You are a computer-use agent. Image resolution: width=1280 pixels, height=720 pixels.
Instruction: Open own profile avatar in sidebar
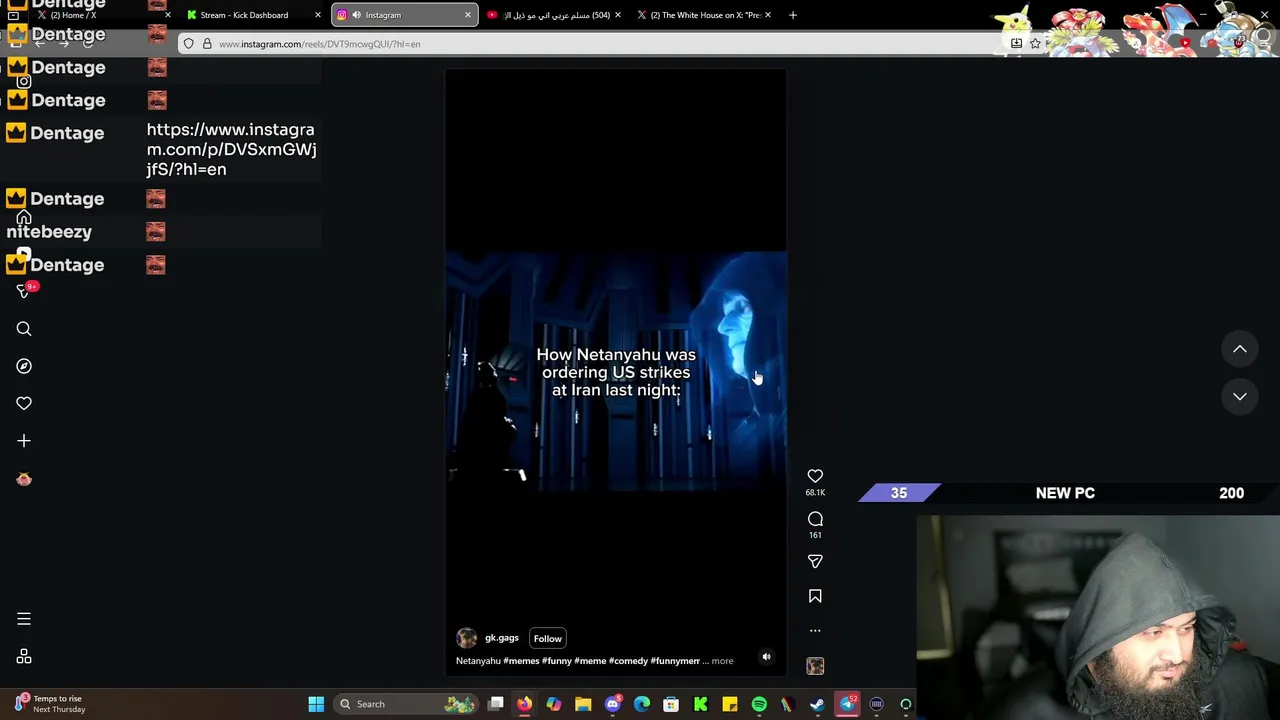24,479
